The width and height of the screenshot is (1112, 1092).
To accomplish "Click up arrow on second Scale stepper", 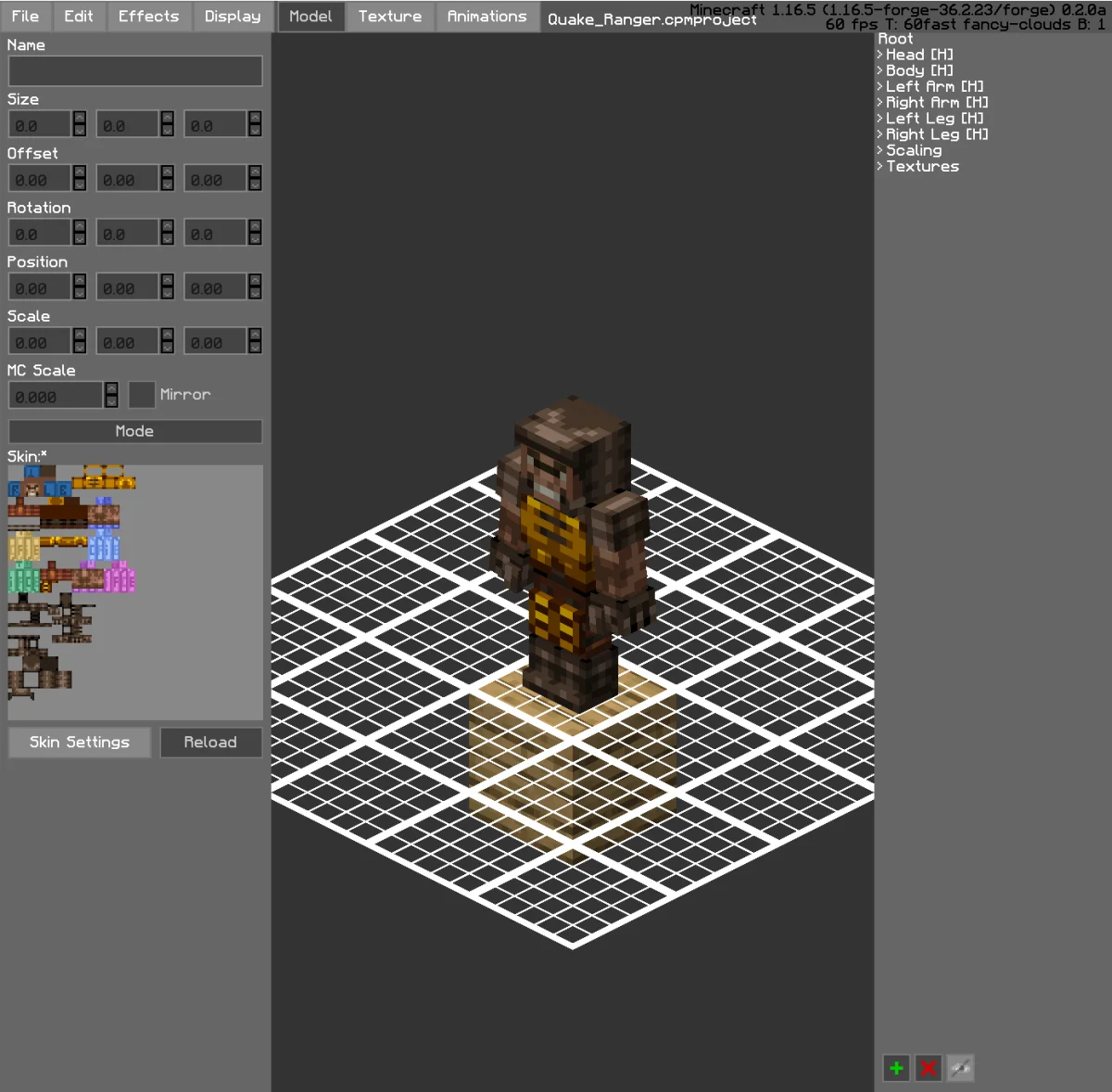I will 167,335.
